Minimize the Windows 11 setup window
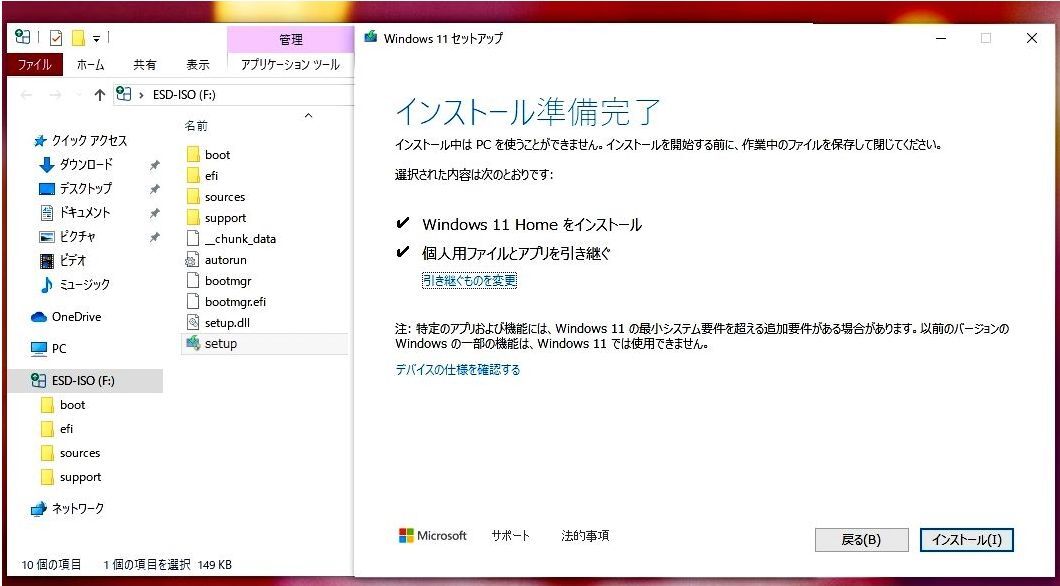The height and width of the screenshot is (586, 1060). pos(940,38)
